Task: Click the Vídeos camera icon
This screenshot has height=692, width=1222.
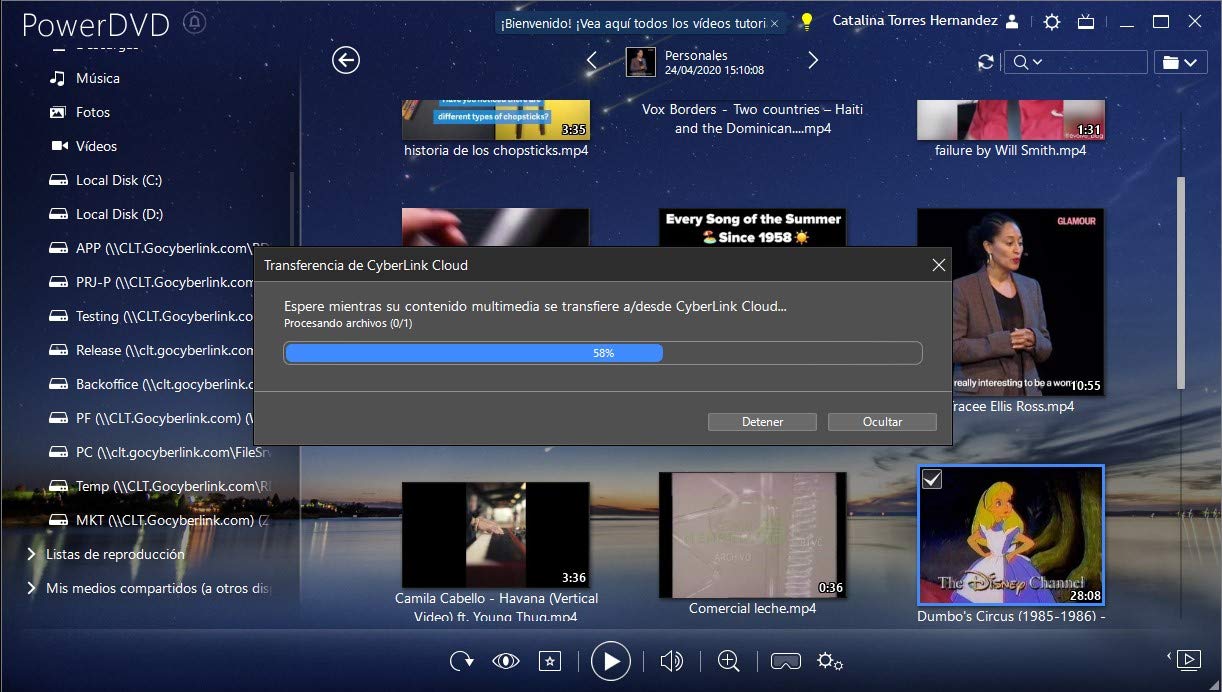Action: pos(58,146)
